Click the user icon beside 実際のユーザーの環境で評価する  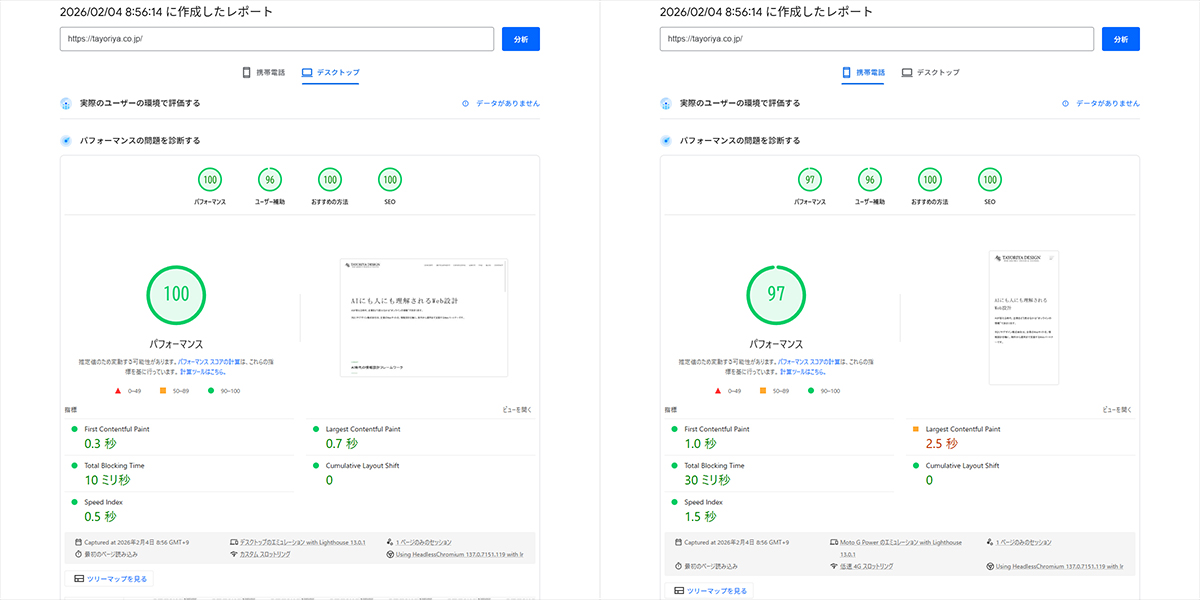click(x=66, y=104)
